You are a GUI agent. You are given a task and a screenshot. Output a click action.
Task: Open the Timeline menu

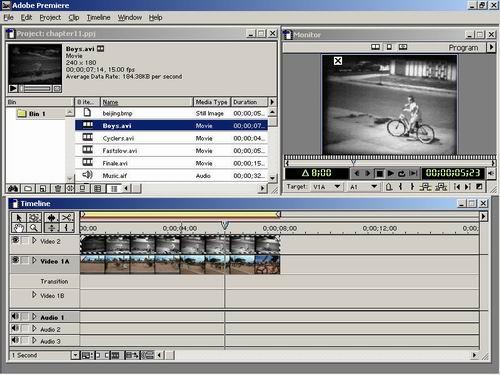(98, 18)
